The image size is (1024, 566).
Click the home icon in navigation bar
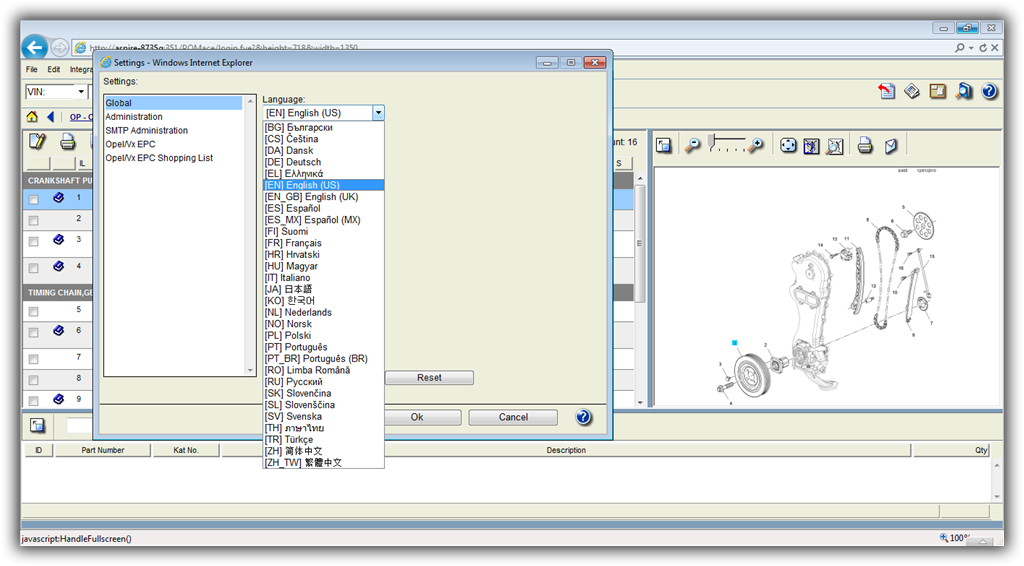point(32,117)
